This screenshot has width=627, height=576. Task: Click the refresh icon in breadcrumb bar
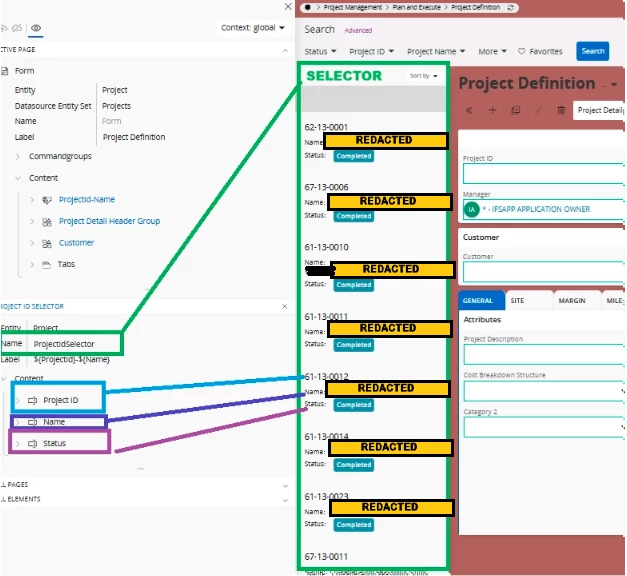pos(510,8)
